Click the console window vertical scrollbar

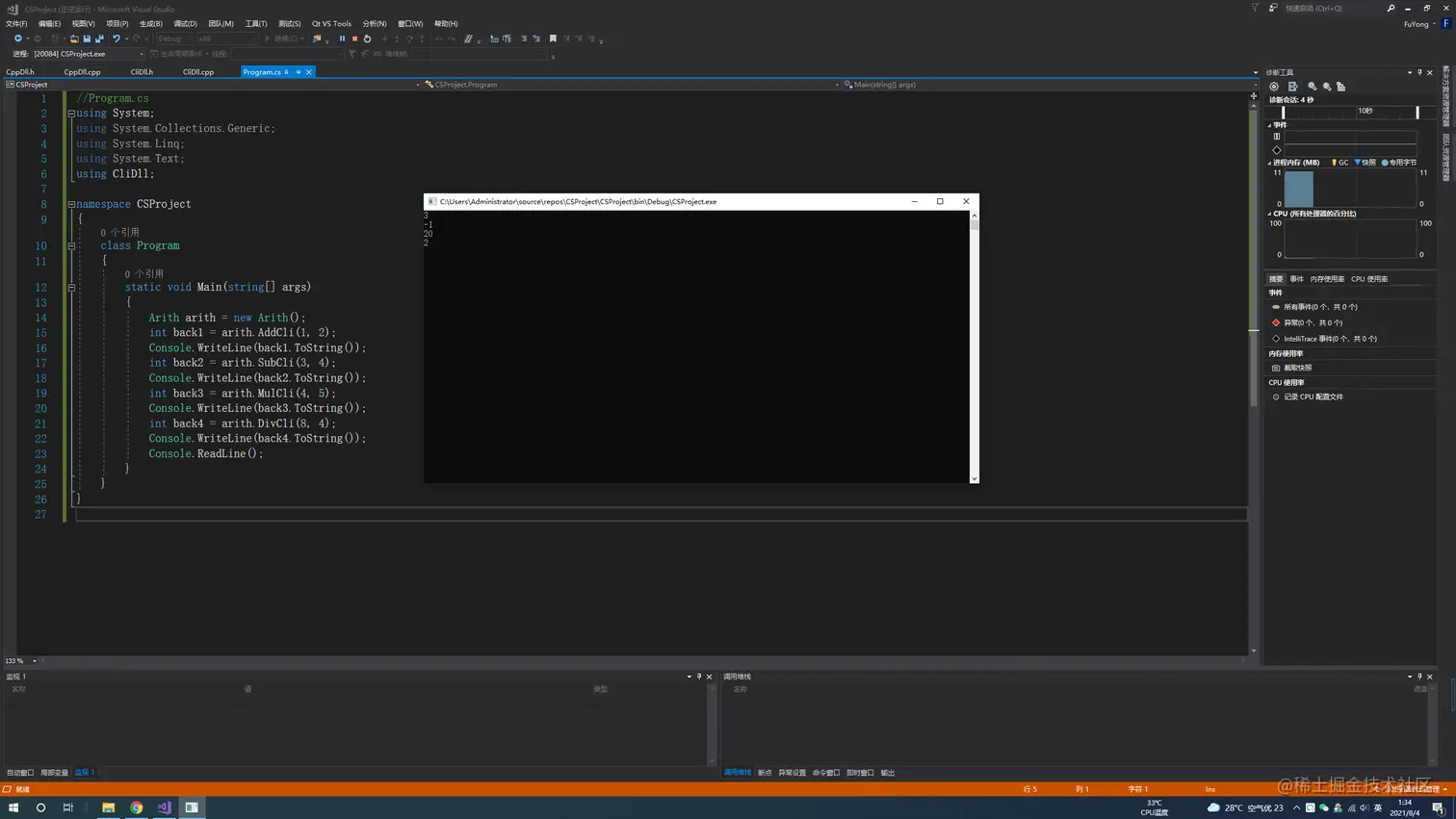click(x=975, y=346)
